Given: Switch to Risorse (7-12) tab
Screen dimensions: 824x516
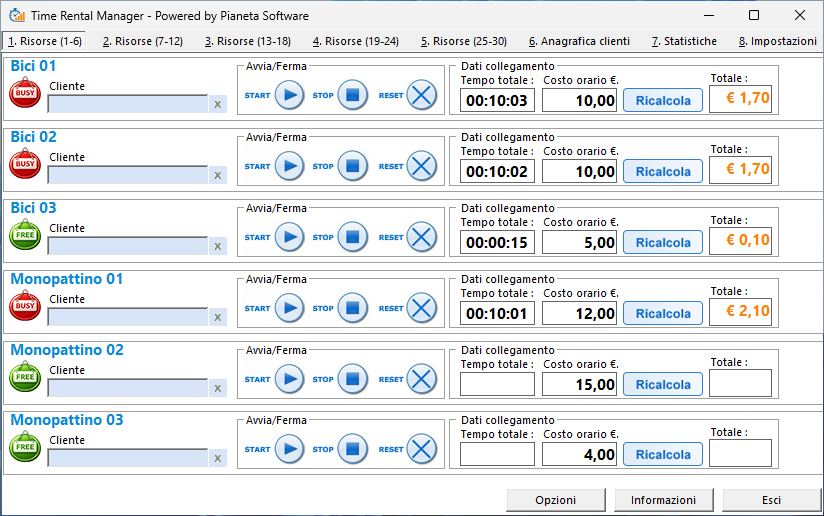Looking at the screenshot, I should [x=143, y=42].
